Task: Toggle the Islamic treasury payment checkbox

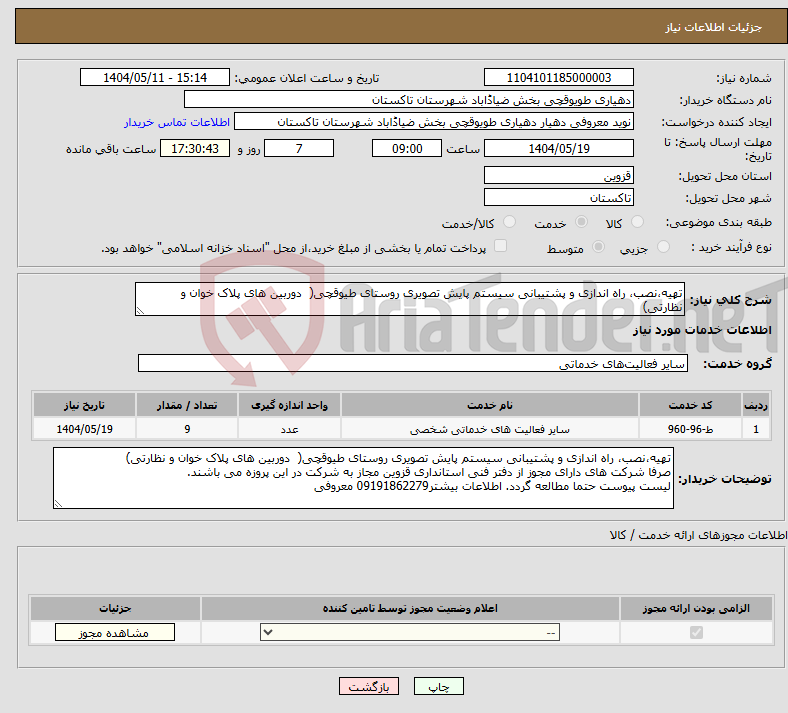Action: [x=501, y=246]
